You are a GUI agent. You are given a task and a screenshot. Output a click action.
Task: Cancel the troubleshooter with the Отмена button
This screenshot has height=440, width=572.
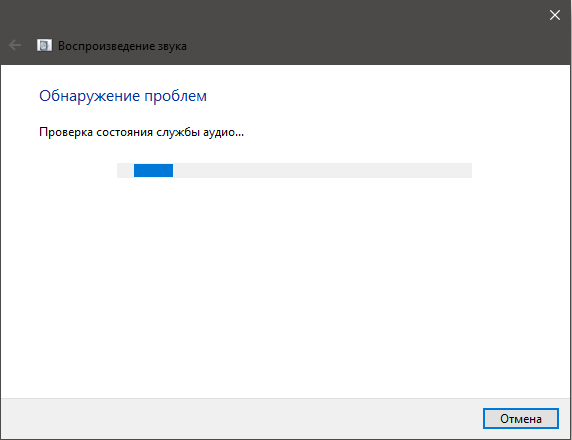[x=521, y=418]
